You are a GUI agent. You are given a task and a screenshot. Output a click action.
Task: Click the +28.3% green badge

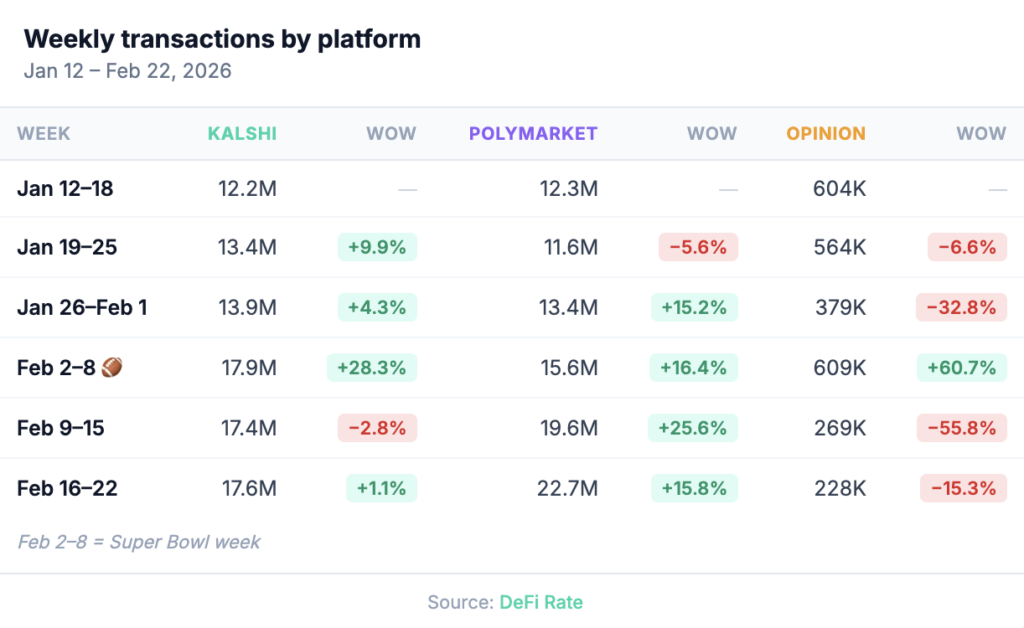coord(371,368)
